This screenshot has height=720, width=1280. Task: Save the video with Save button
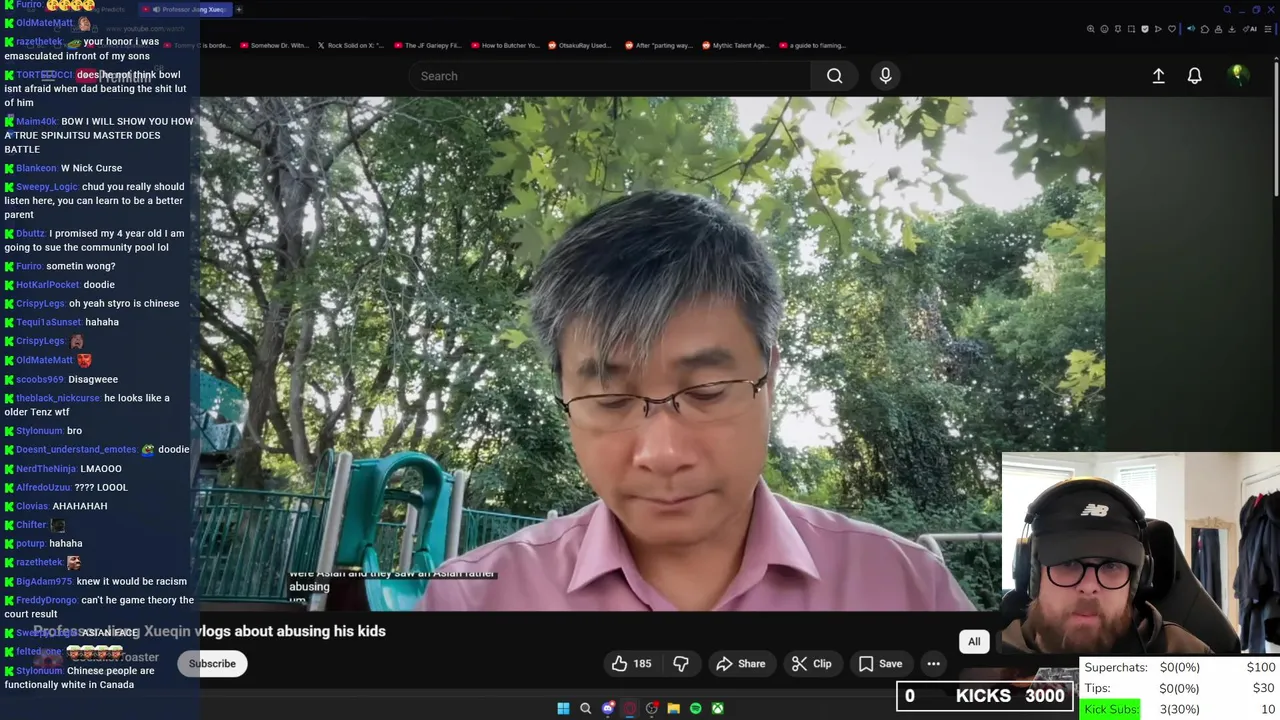880,664
